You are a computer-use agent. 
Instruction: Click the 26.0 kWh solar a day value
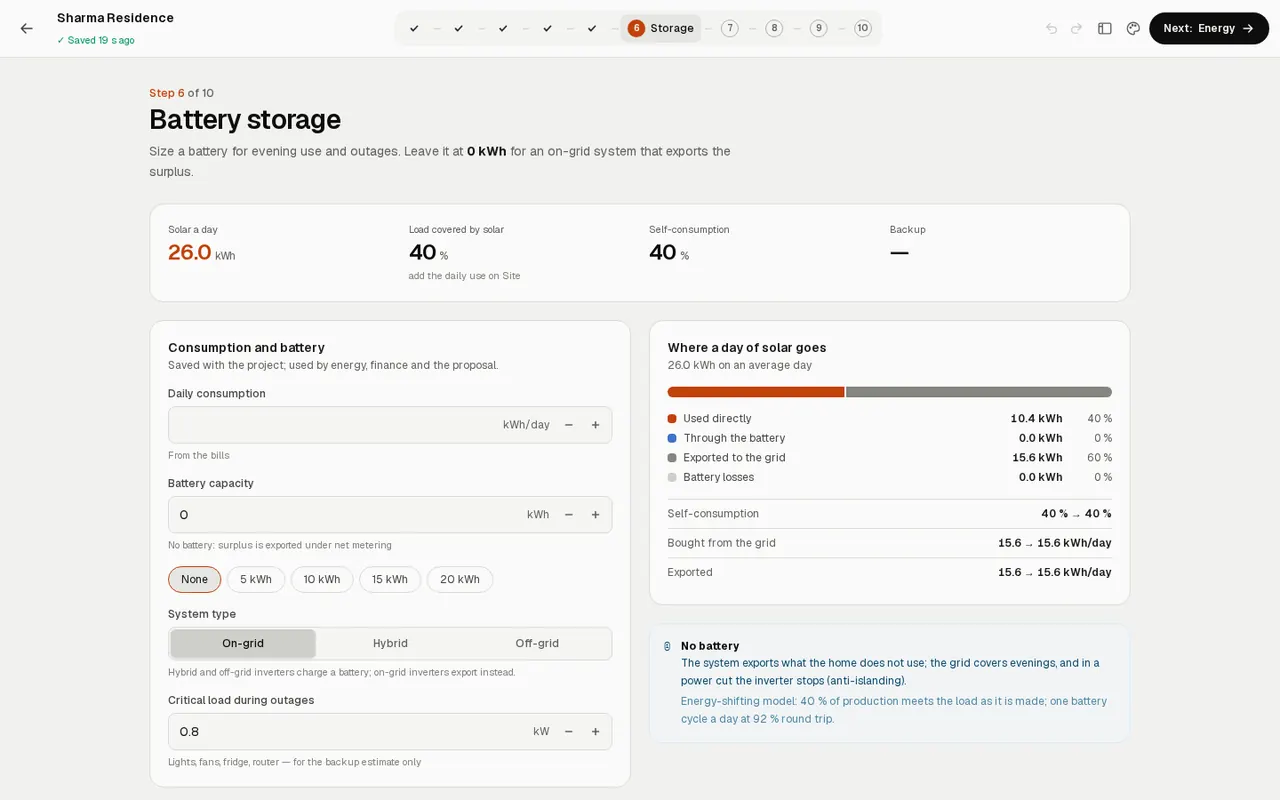tap(202, 253)
